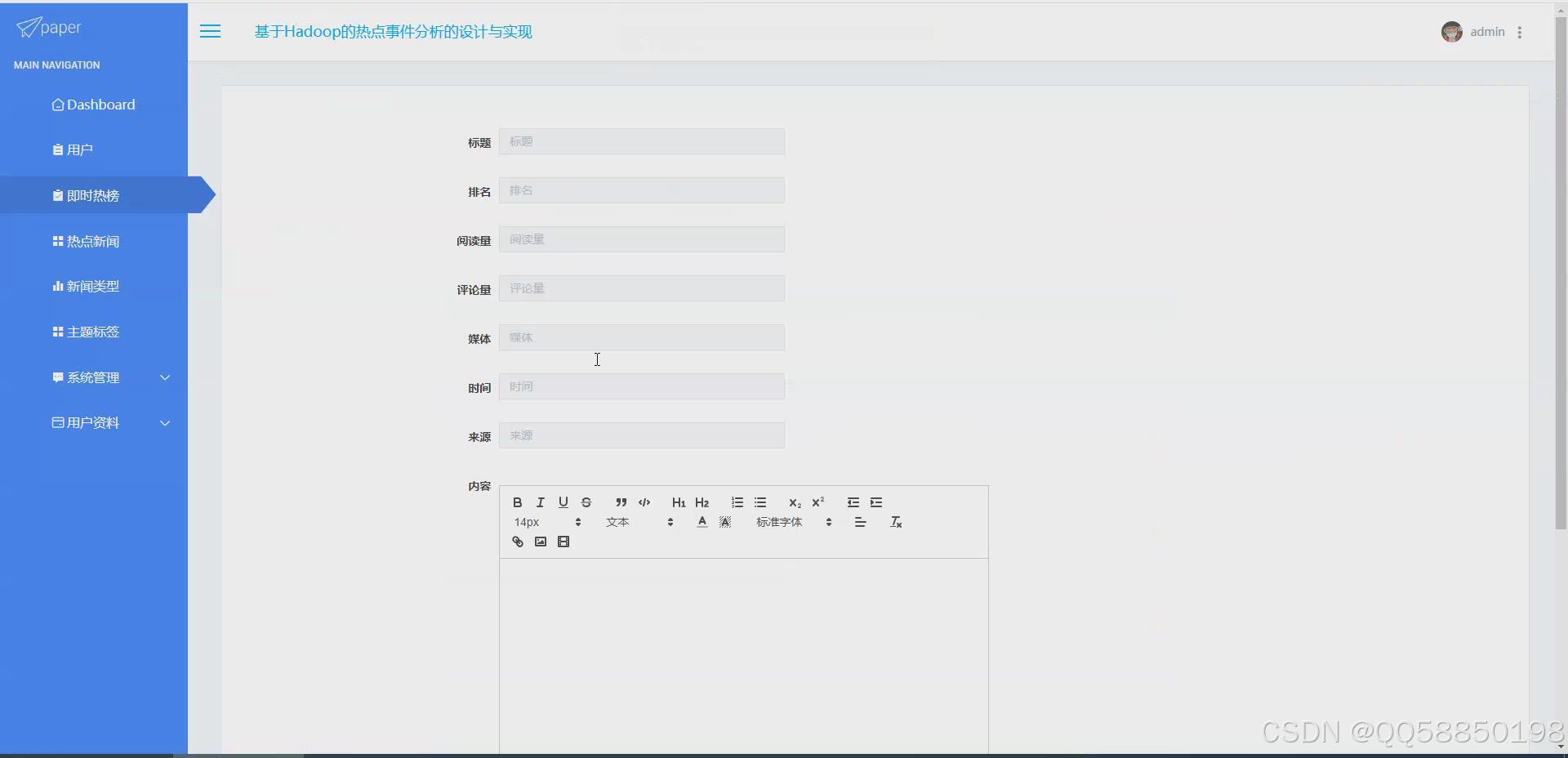
Task: Apply italic formatting
Action: (540, 502)
